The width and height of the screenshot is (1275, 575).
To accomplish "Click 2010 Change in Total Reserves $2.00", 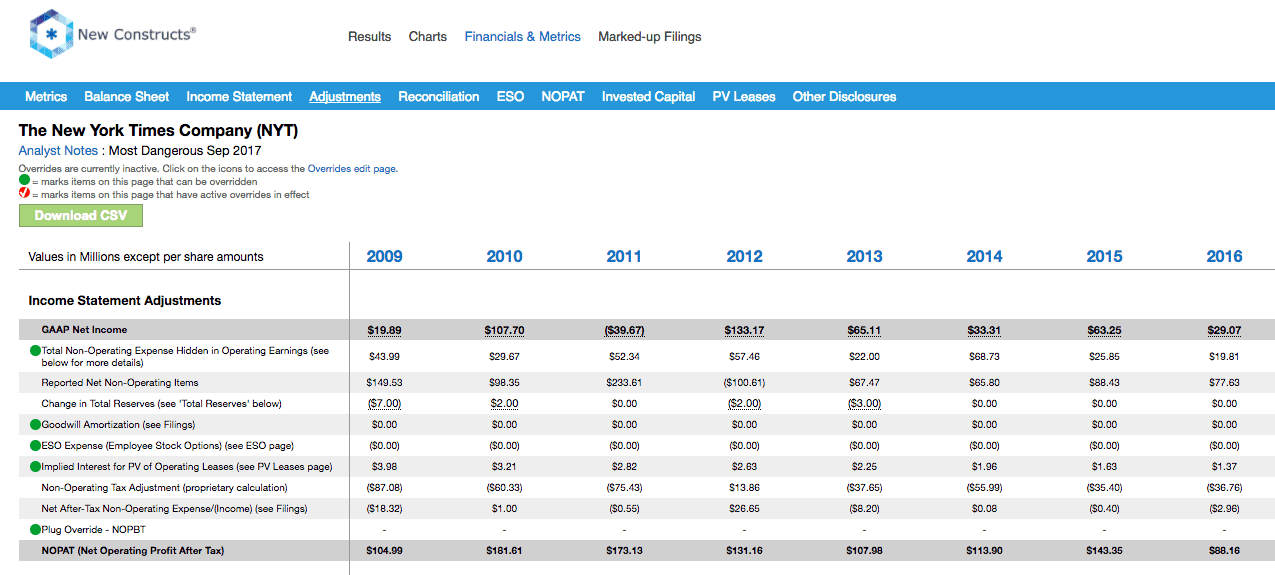I will click(x=505, y=404).
